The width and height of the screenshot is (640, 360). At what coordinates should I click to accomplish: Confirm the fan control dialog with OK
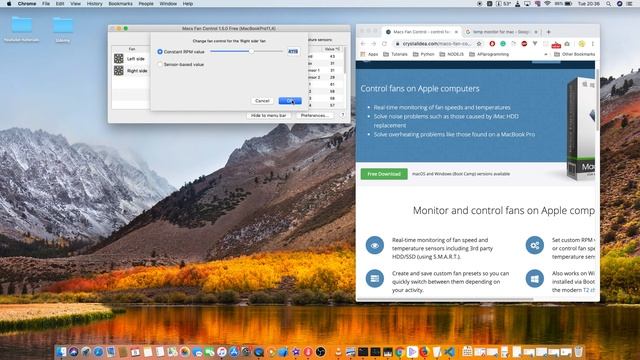click(x=290, y=100)
